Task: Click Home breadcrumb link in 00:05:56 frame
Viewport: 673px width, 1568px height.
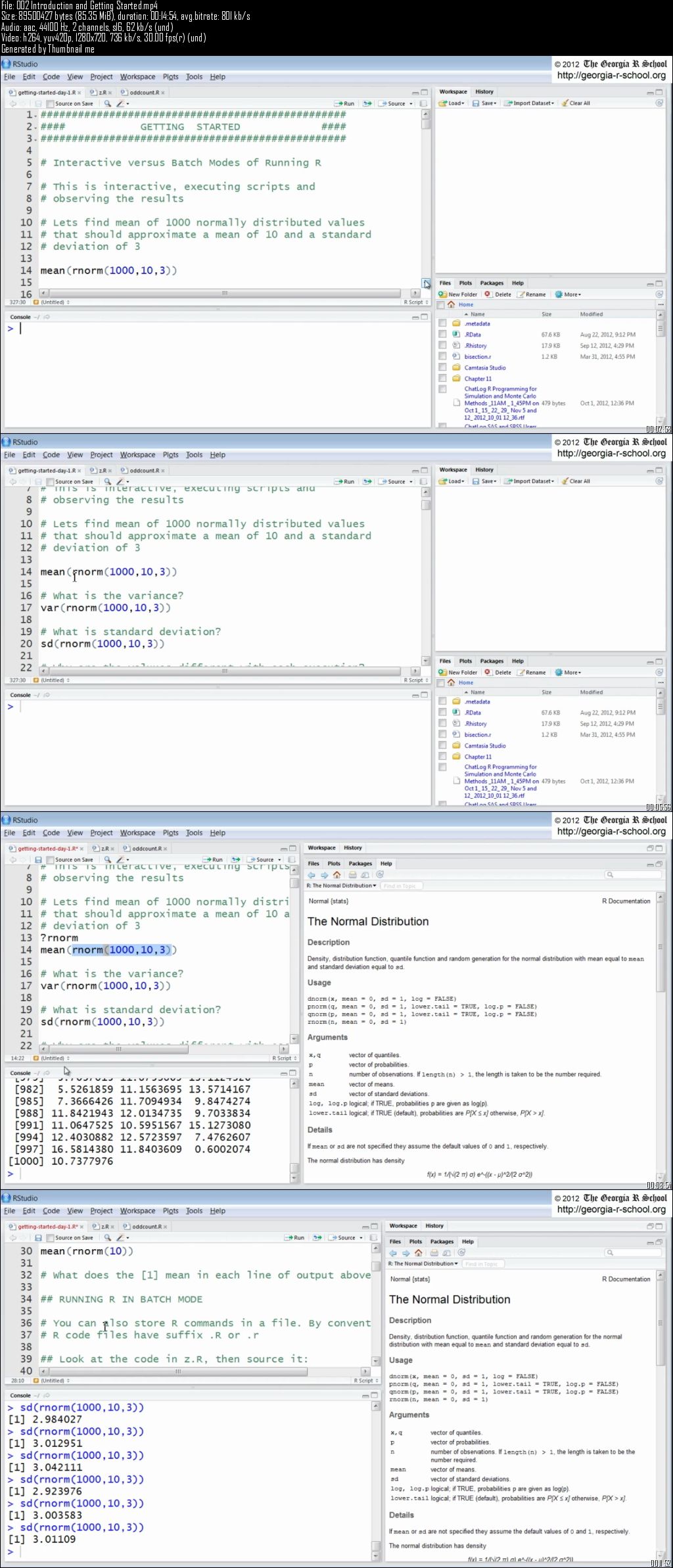Action: pyautogui.click(x=466, y=682)
